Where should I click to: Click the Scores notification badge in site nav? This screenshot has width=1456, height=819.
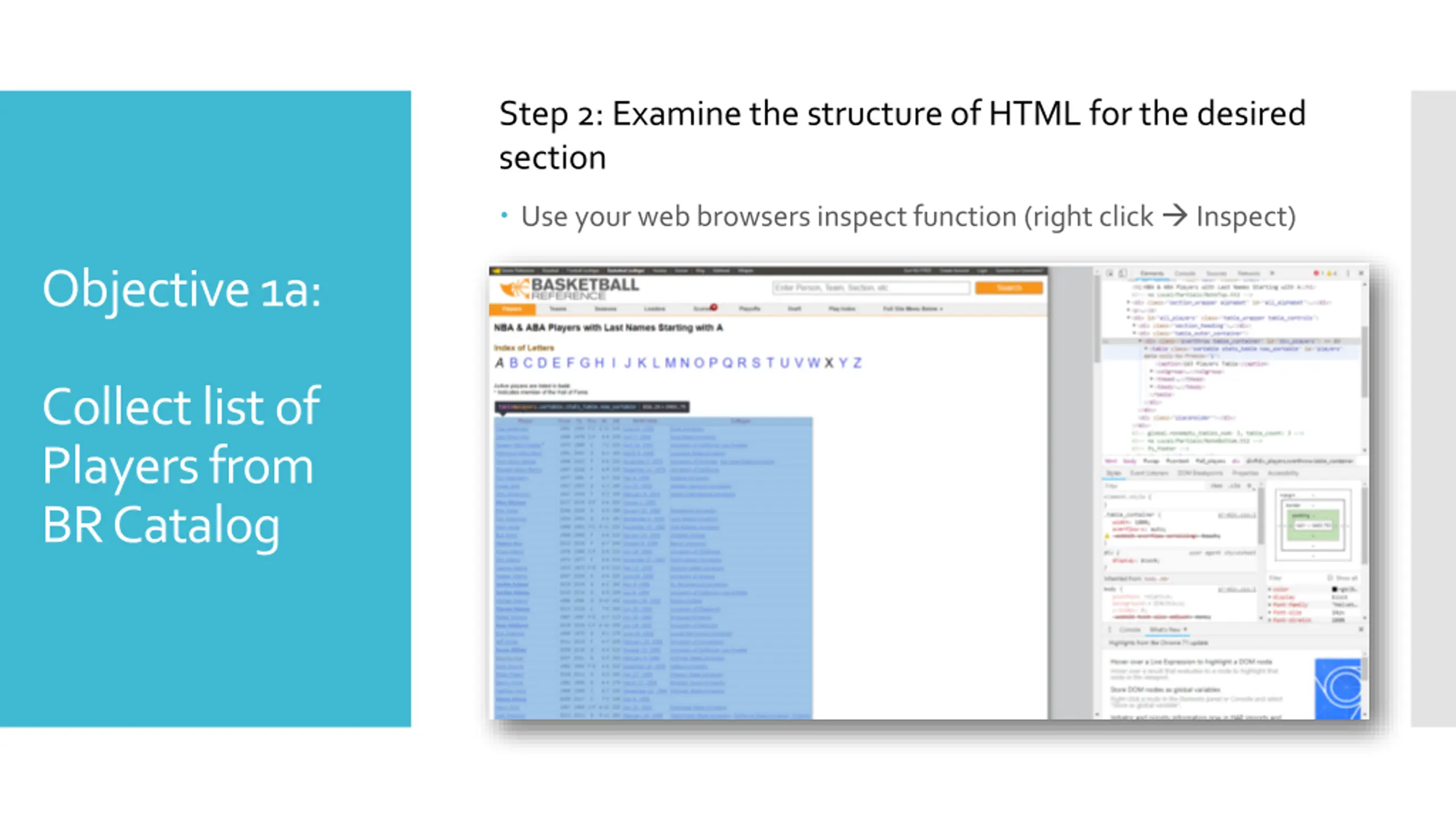point(714,307)
